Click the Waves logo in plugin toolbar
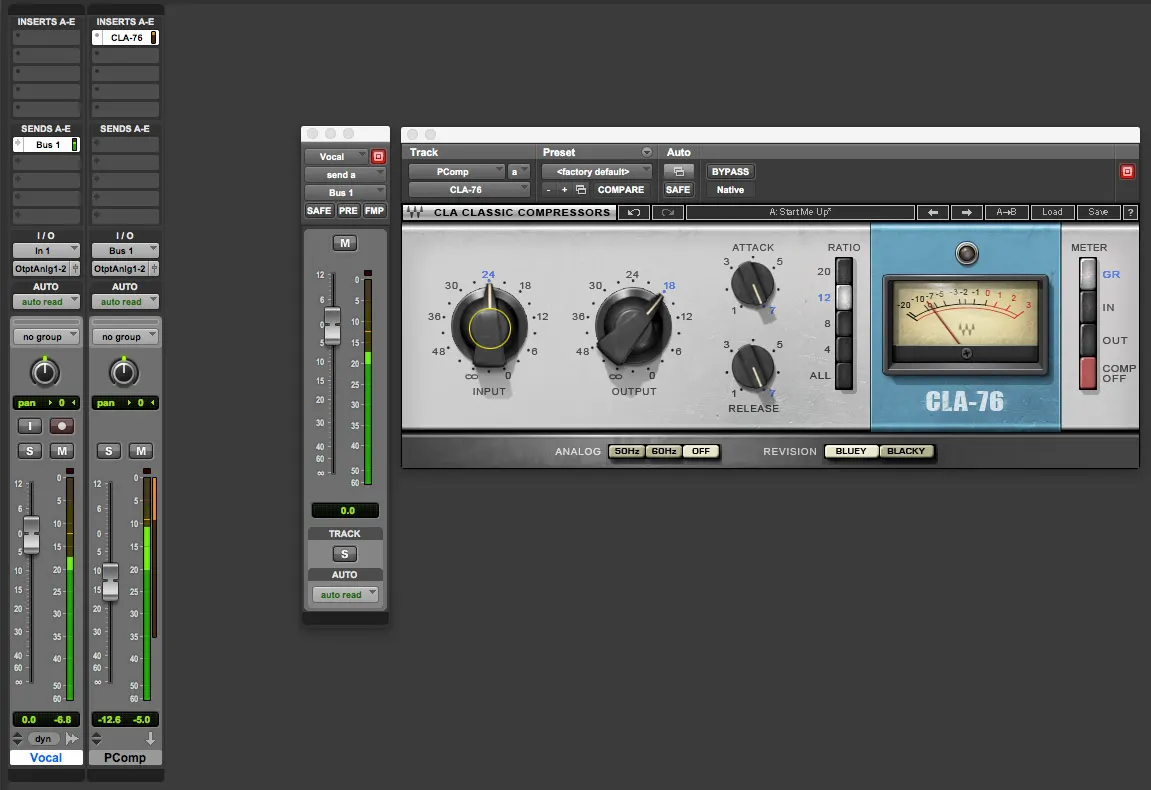The width and height of the screenshot is (1151, 790). [x=415, y=212]
